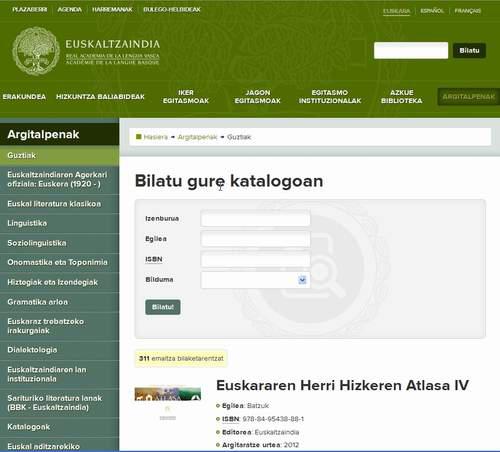This screenshot has width=500, height=452.
Task: Focus the ISBN input field
Action: point(255,259)
